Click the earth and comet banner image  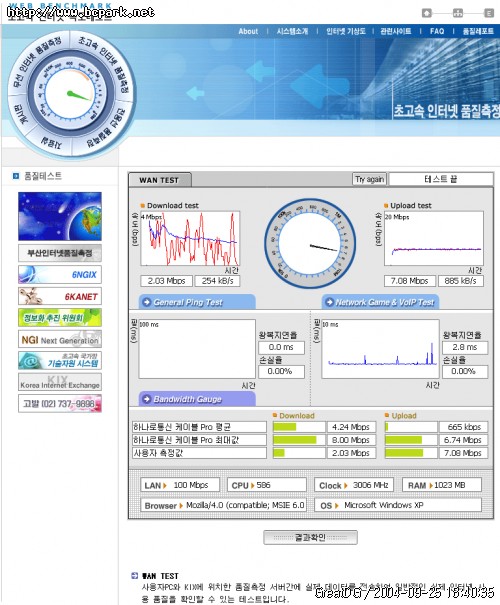(x=60, y=216)
